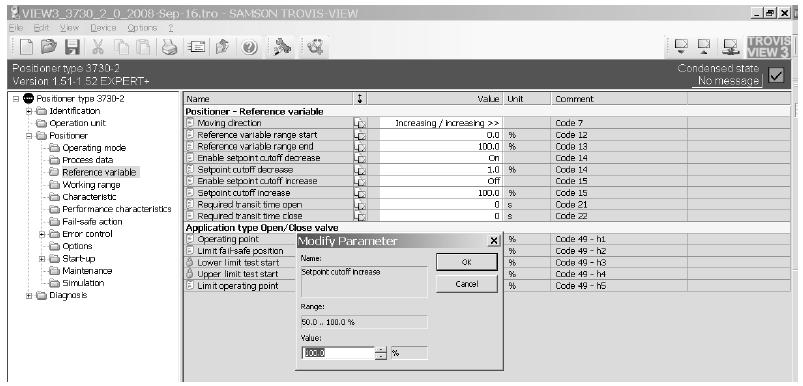Click the folder with up-arrow toolbar icon
This screenshot has width=803, height=386.
coord(222,47)
